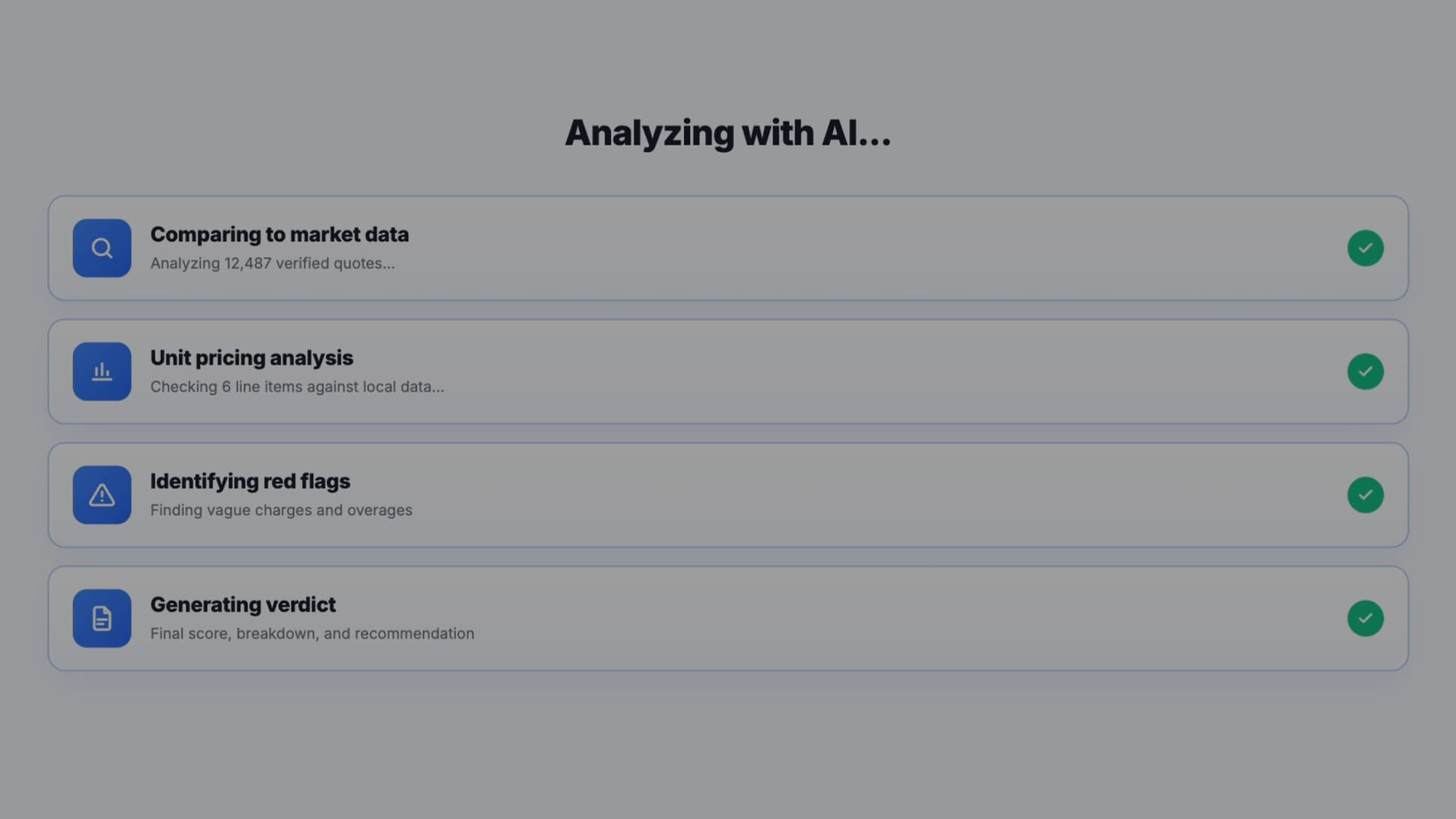Viewport: 1456px width, 819px height.
Task: Click the bar chart icon
Action: click(x=102, y=372)
